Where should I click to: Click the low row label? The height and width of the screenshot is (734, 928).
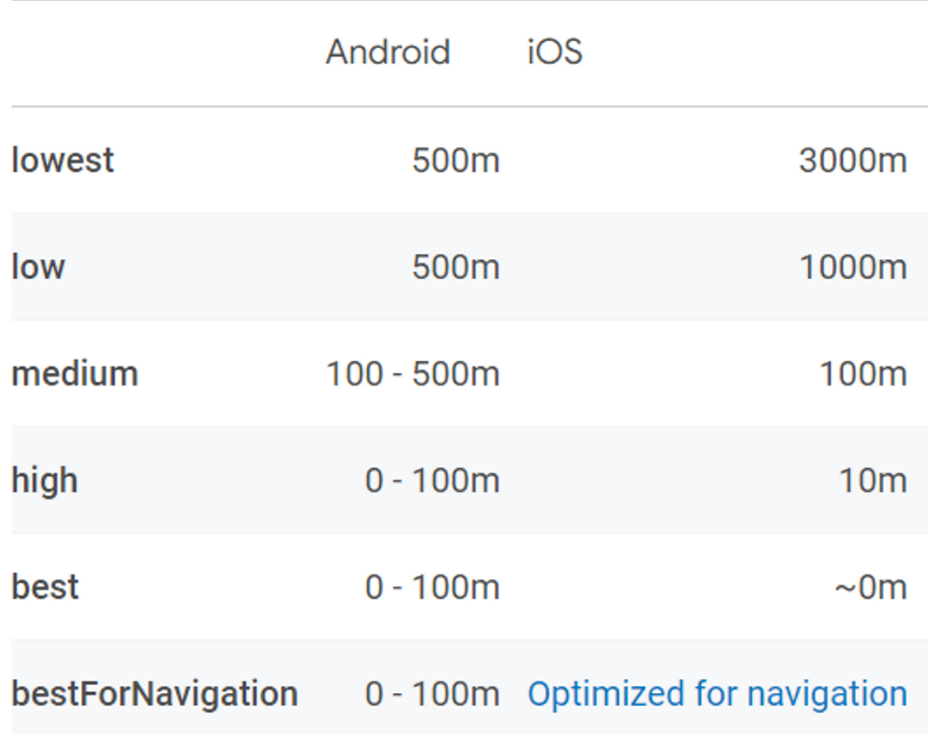pyautogui.click(x=38, y=267)
